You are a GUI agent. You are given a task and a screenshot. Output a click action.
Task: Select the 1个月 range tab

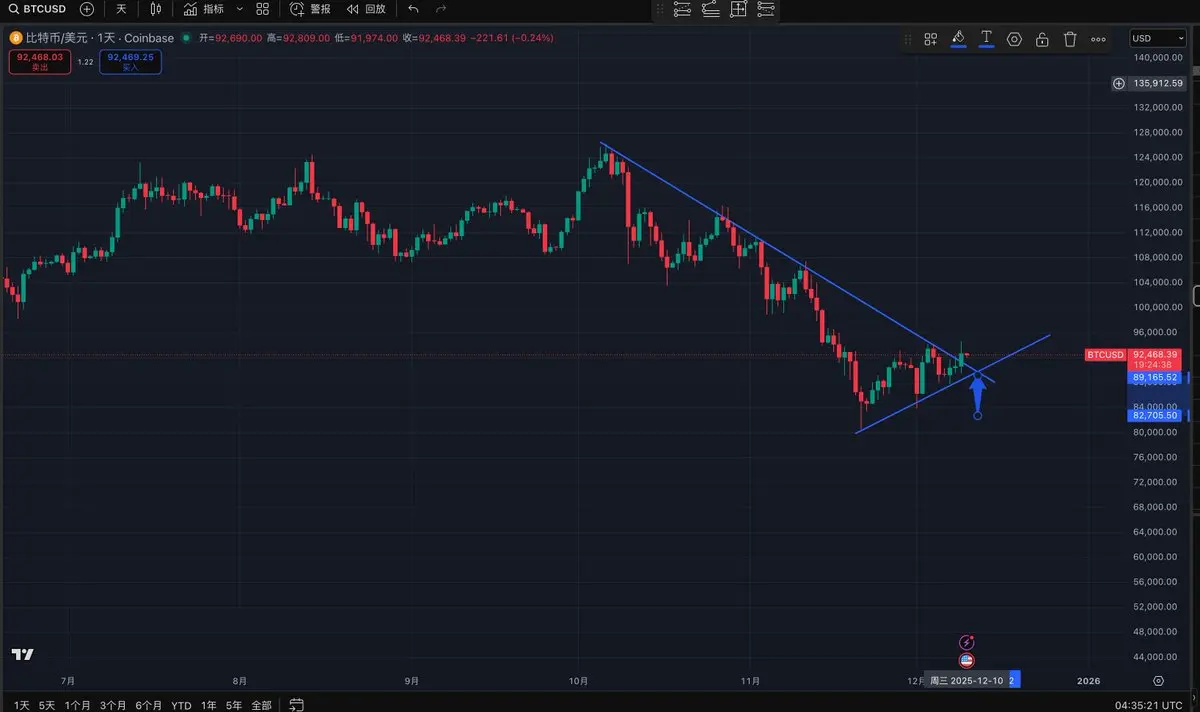pyautogui.click(x=78, y=705)
